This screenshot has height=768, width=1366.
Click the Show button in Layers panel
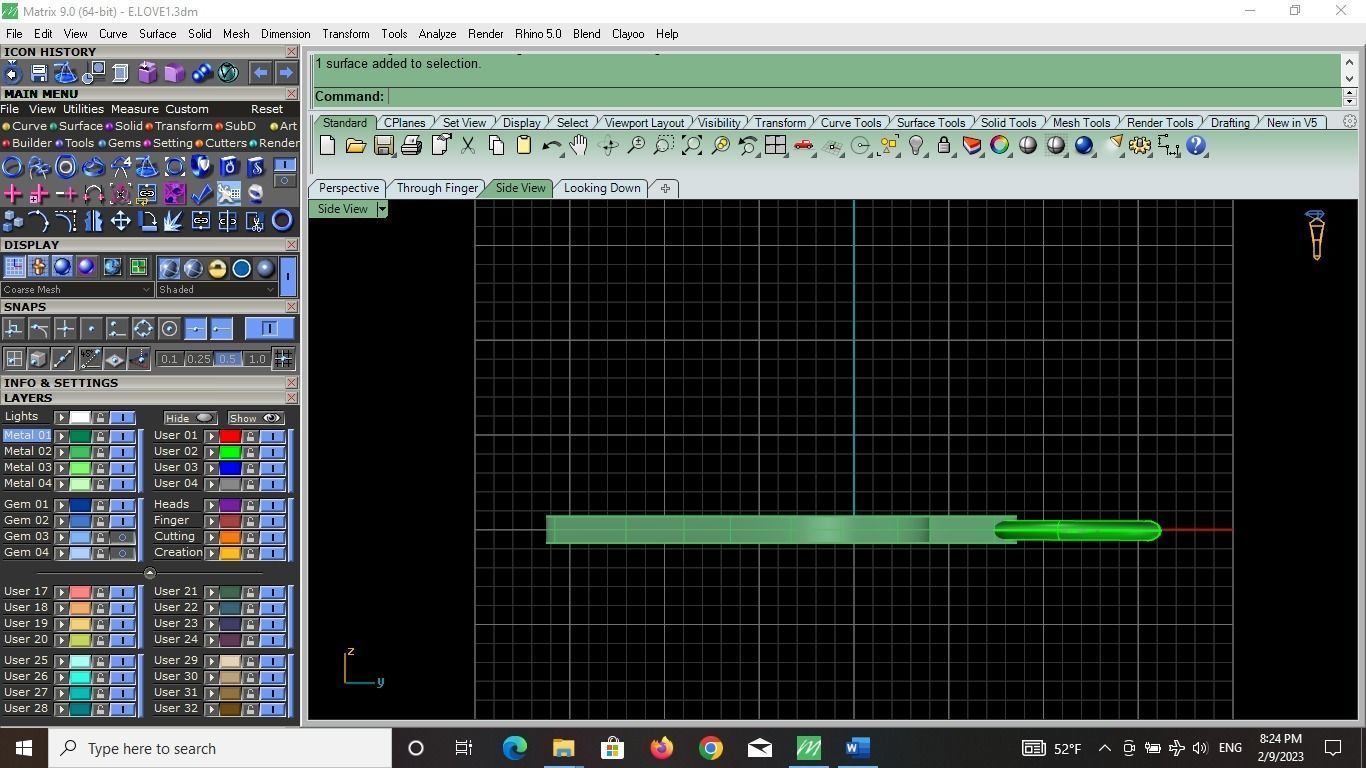click(255, 418)
